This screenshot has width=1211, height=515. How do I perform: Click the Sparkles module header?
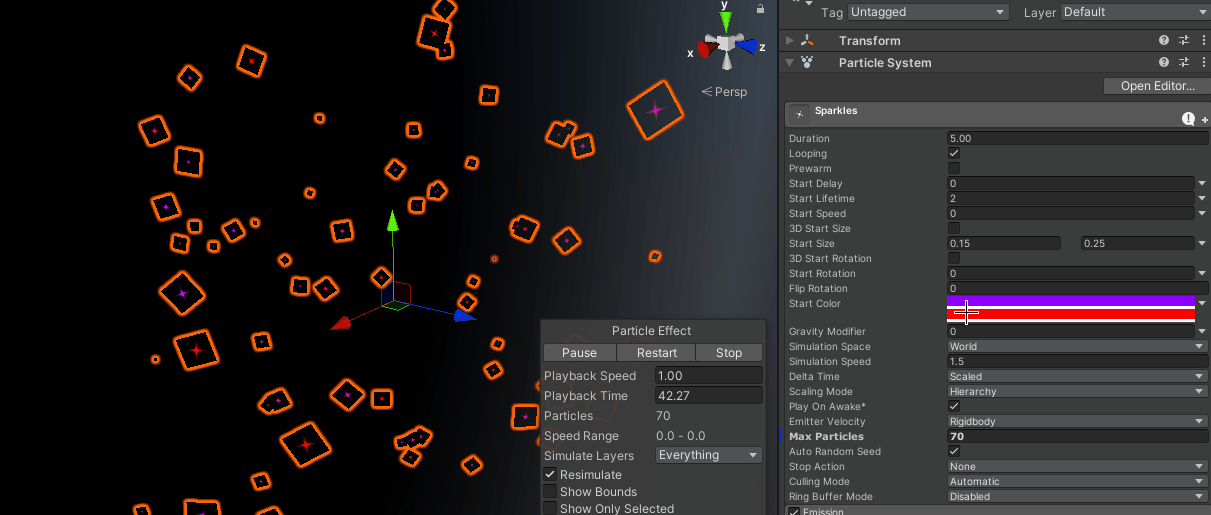[997, 115]
